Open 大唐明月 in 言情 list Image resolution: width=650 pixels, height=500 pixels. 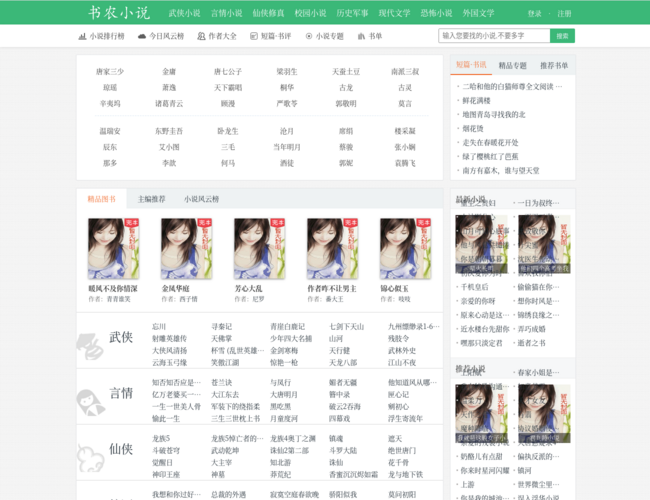click(x=284, y=395)
